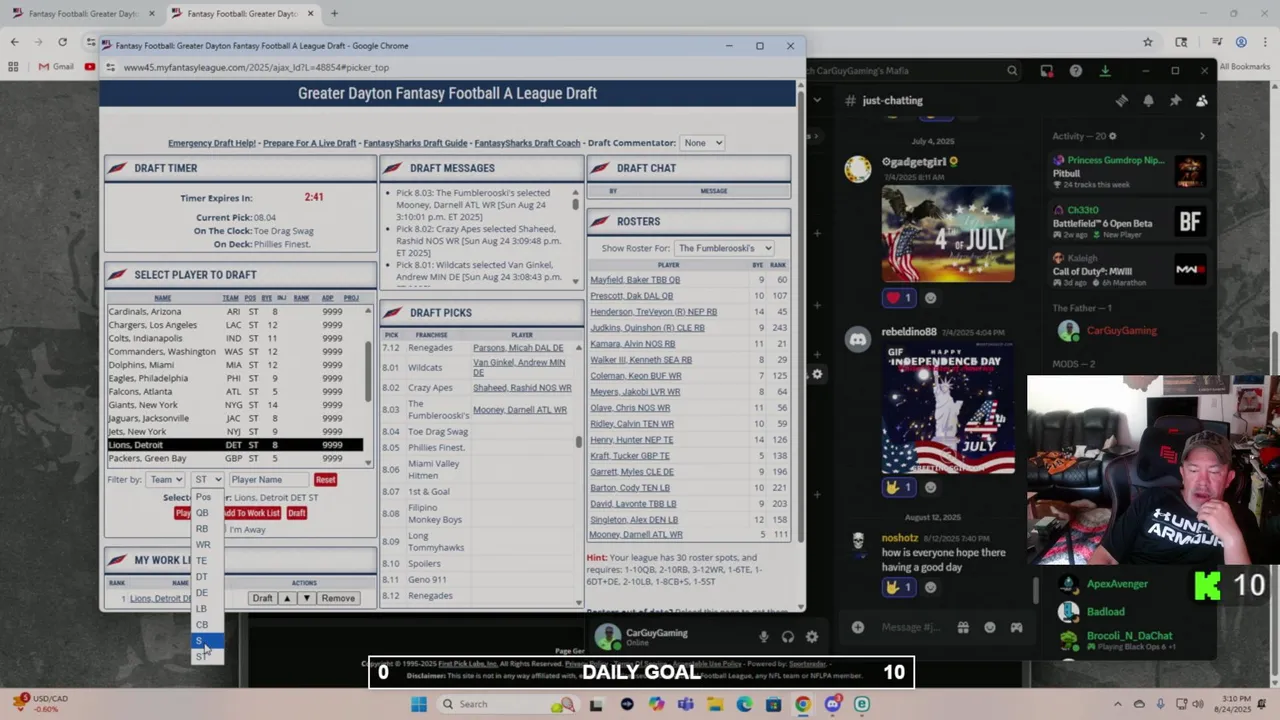Bookmark page with star icon
The image size is (1280, 720).
1148,42
